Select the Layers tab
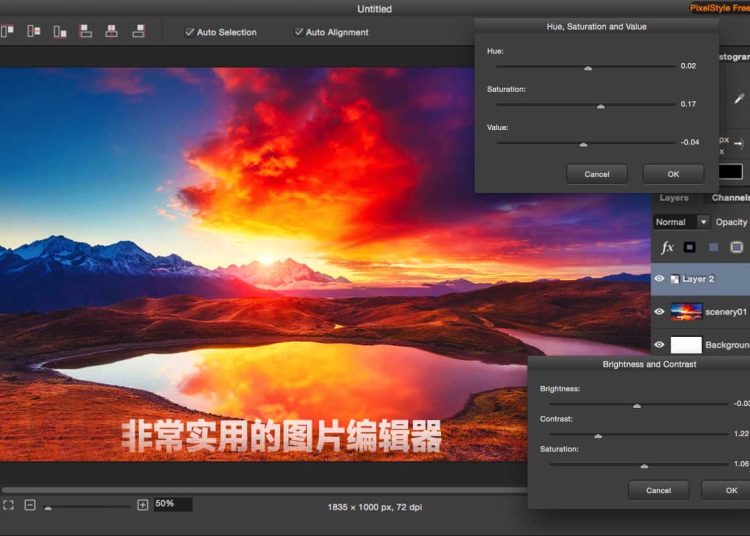Viewport: 750px width, 536px height. [674, 198]
